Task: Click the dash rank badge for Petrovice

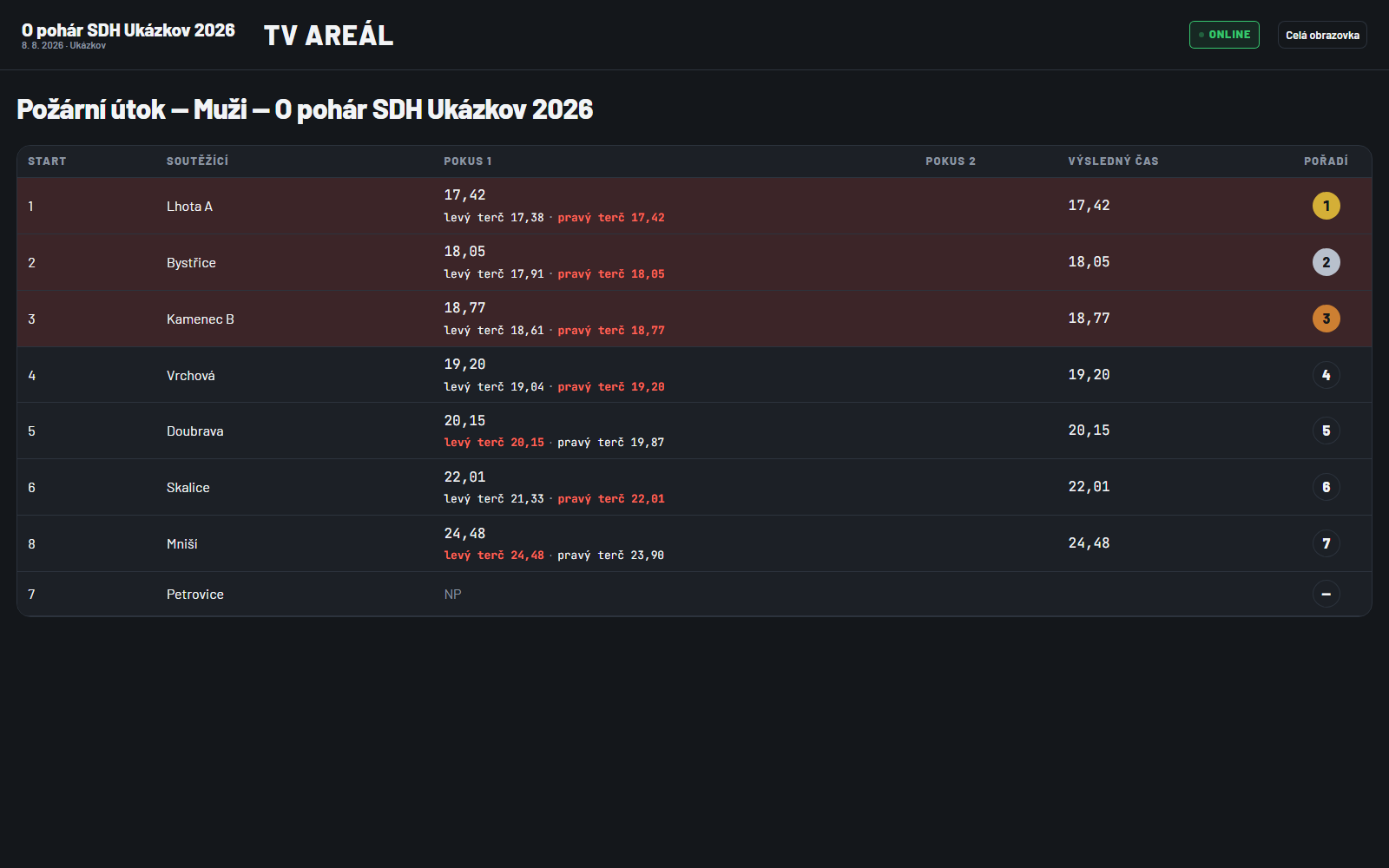Action: pos(1326,594)
